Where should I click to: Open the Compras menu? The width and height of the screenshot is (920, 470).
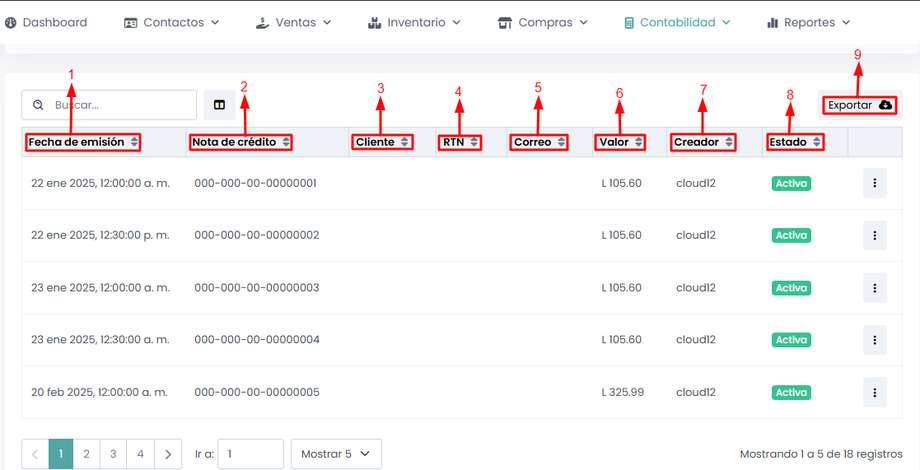pyautogui.click(x=543, y=22)
